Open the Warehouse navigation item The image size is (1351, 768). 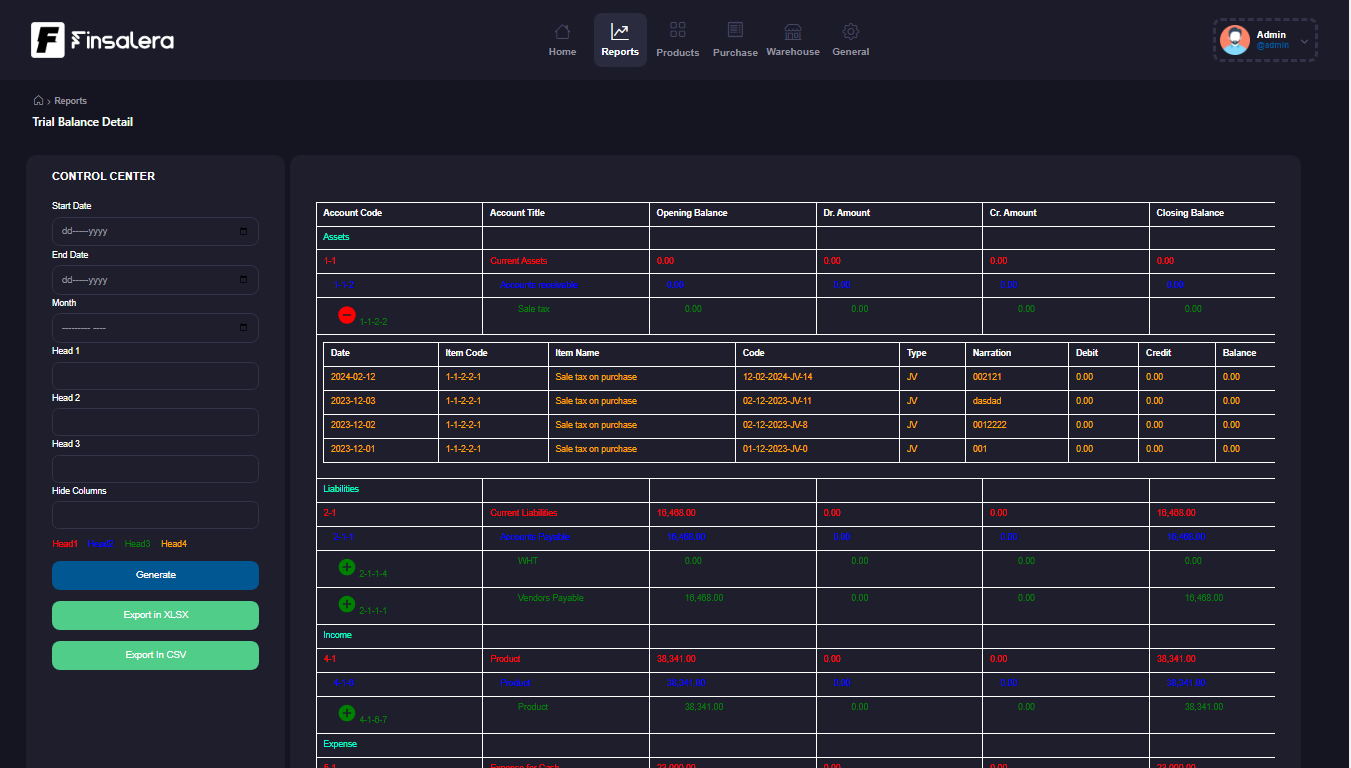point(793,40)
